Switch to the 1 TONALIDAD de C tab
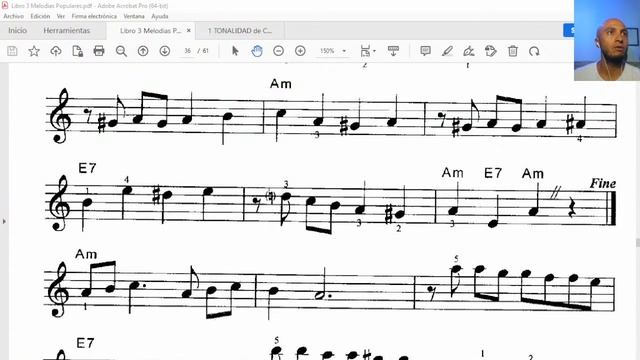The height and width of the screenshot is (360, 640). [240, 31]
